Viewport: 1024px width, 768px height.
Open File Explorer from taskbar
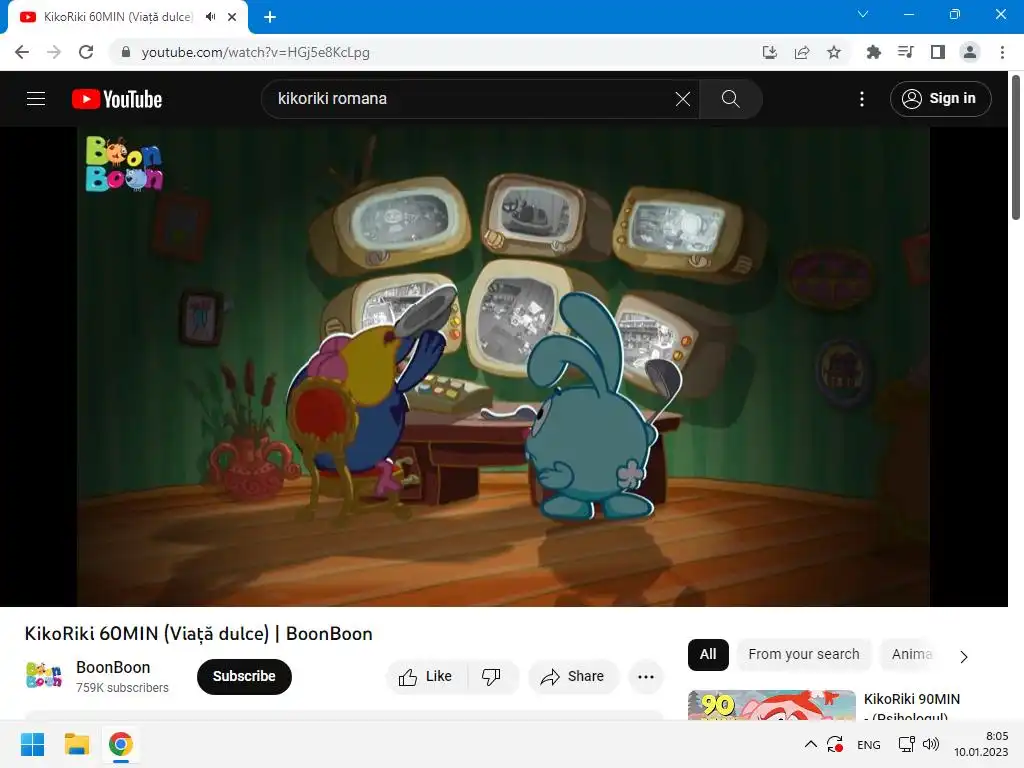(x=77, y=744)
